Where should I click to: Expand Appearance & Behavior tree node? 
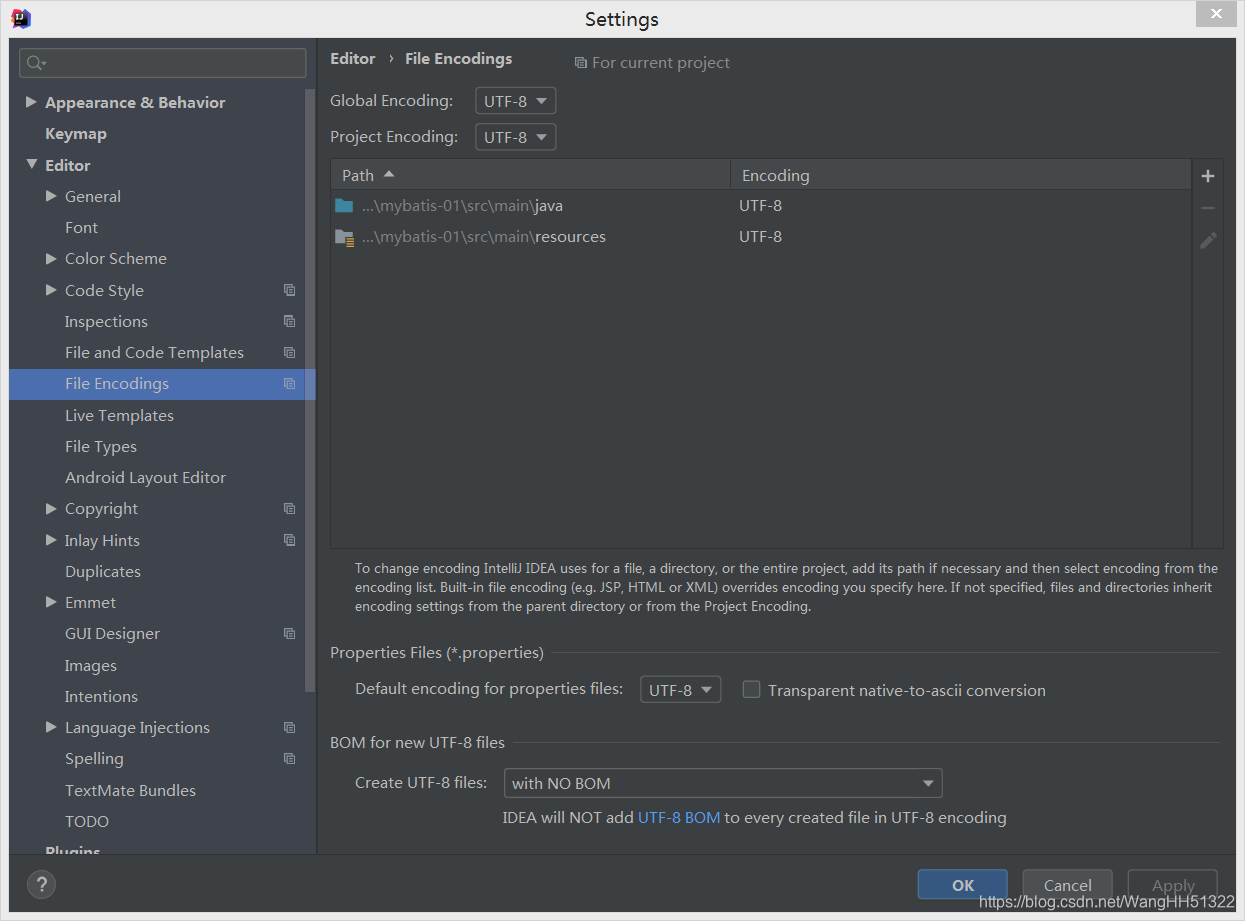(x=31, y=102)
